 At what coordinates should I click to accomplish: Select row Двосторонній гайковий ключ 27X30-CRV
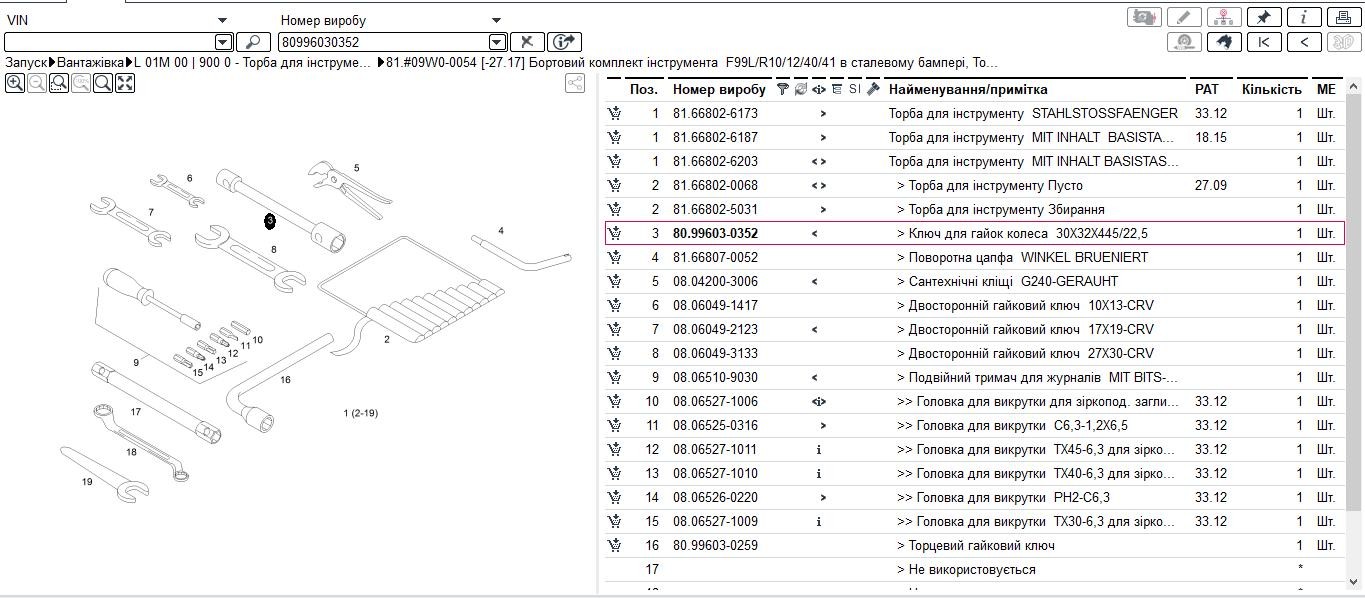(975, 354)
